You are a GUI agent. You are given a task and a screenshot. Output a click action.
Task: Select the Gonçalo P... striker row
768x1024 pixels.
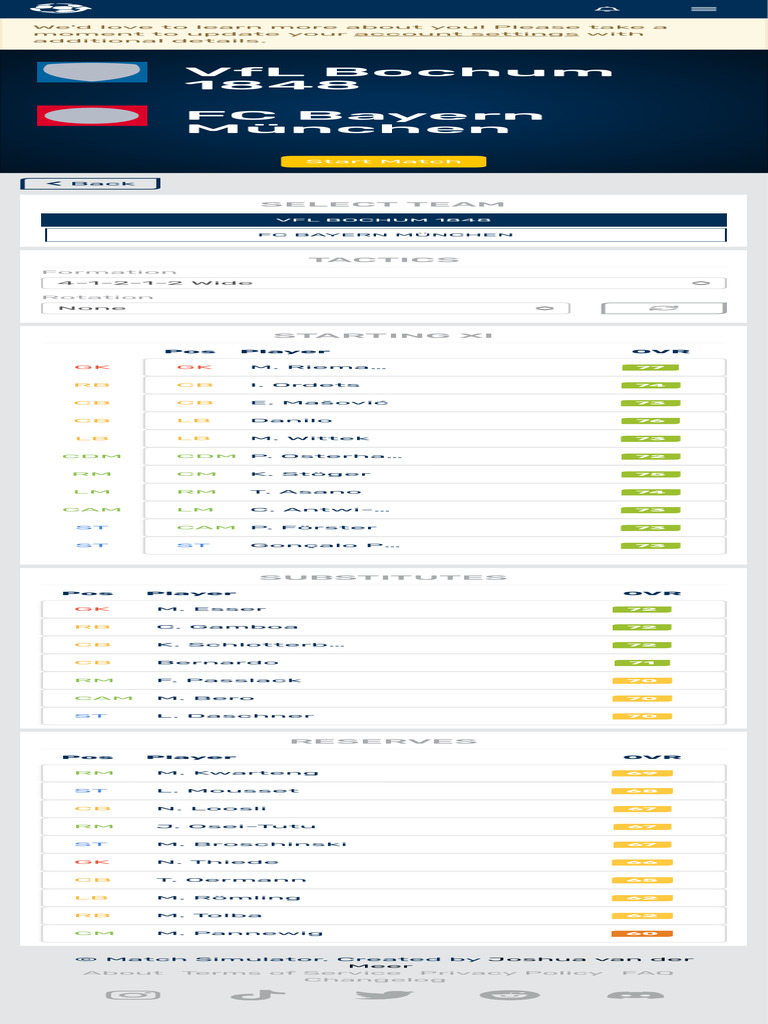pyautogui.click(x=435, y=545)
